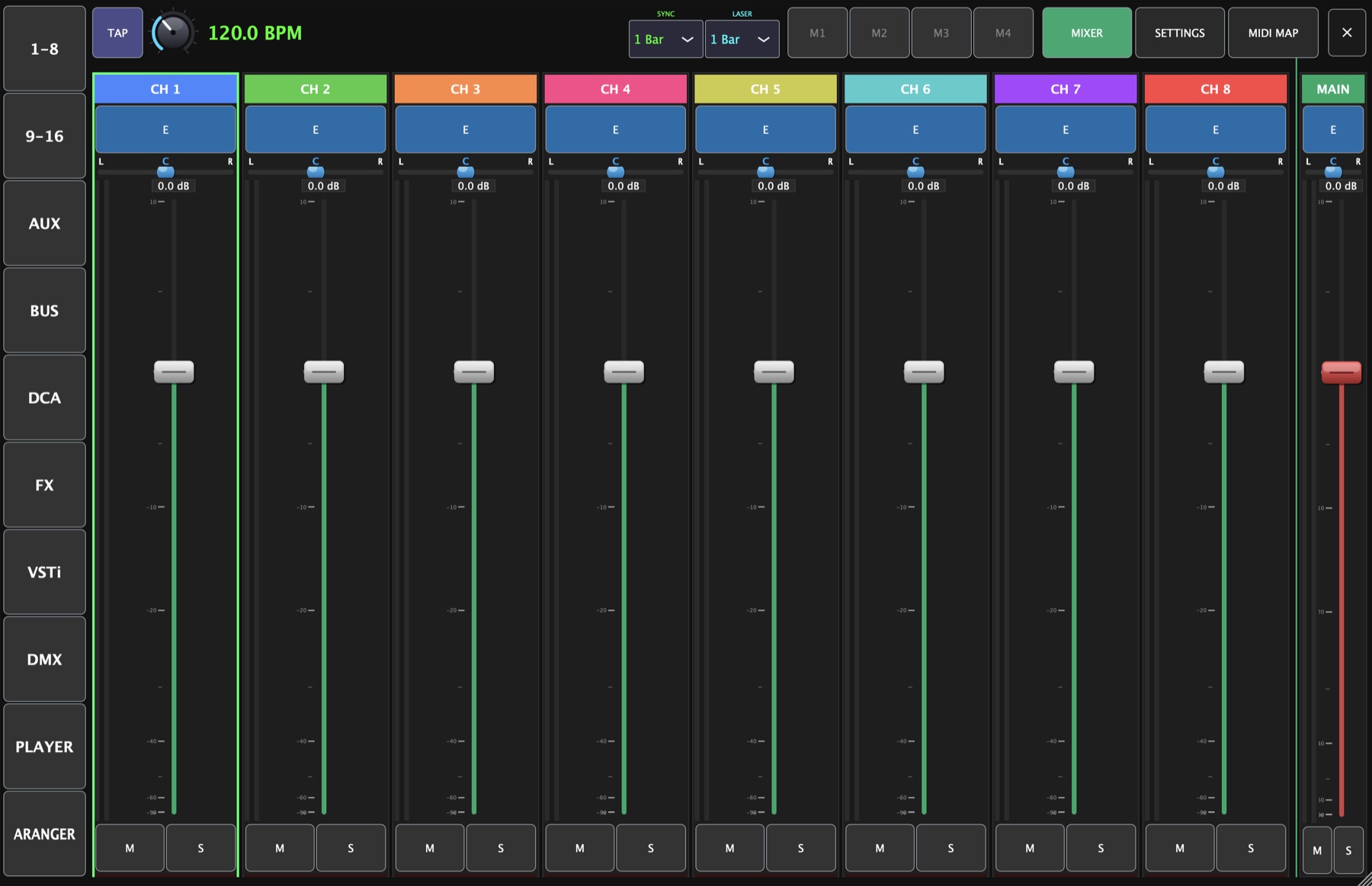This screenshot has width=1372, height=886.
Task: Select the CH 1 blue header
Action: pyautogui.click(x=165, y=89)
